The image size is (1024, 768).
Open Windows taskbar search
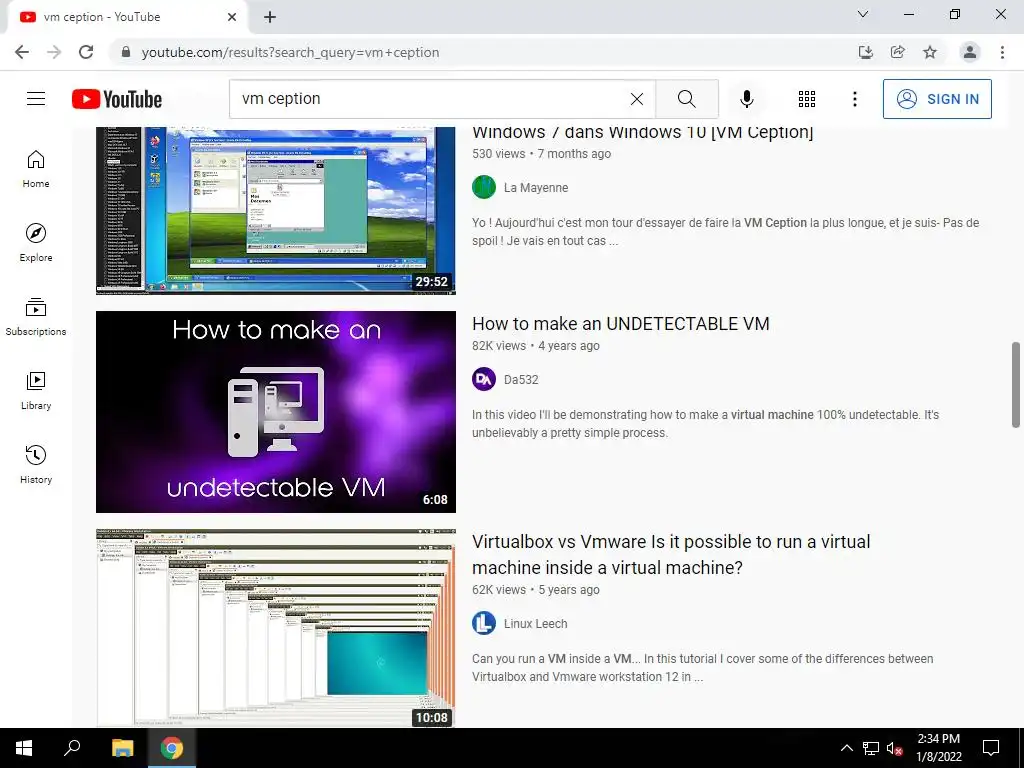point(72,748)
